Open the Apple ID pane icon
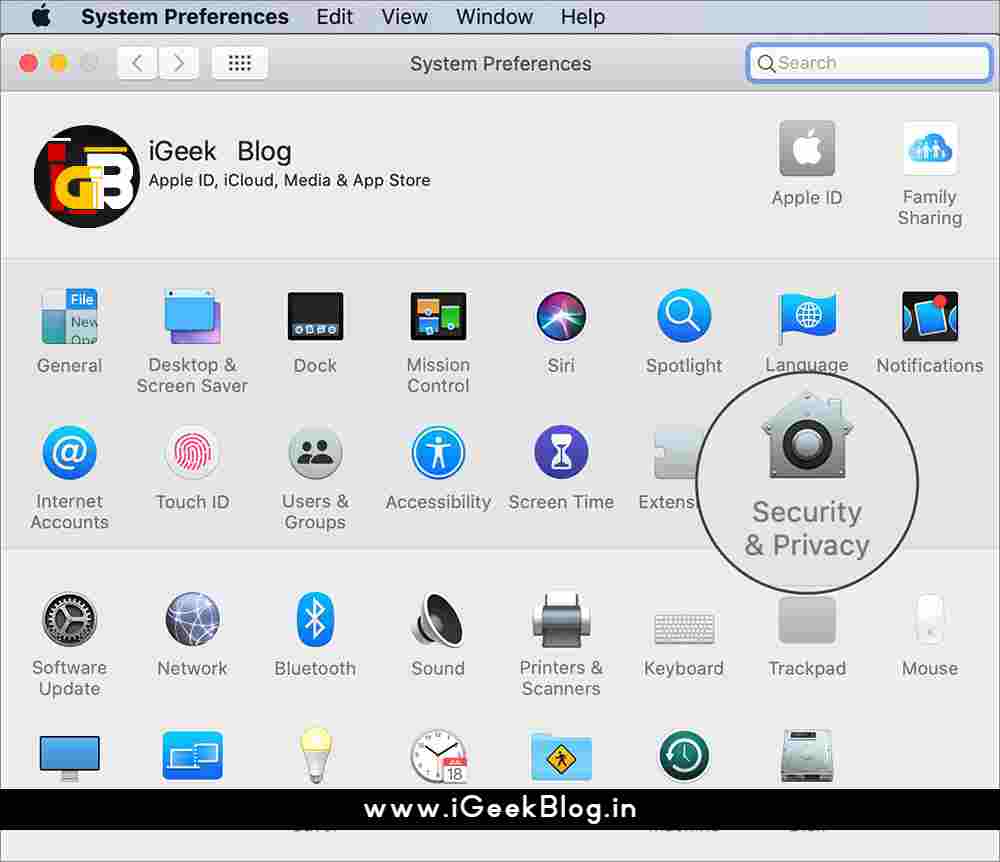The image size is (1000, 862). tap(807, 163)
